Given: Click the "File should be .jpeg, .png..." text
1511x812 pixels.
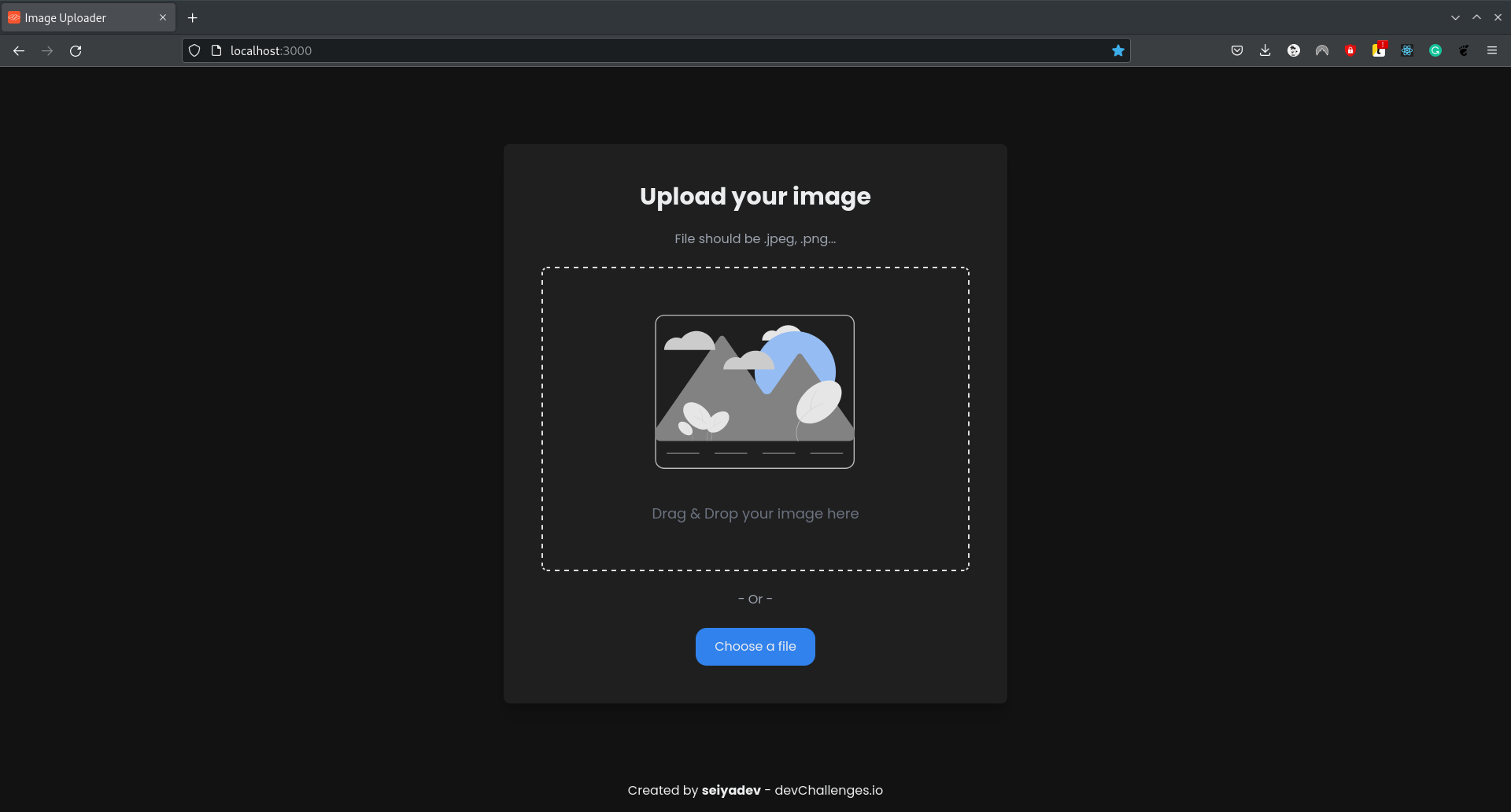Looking at the screenshot, I should click(x=755, y=238).
